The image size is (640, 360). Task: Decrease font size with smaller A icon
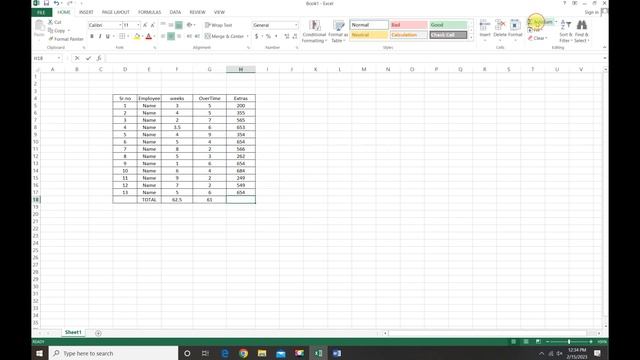point(153,25)
